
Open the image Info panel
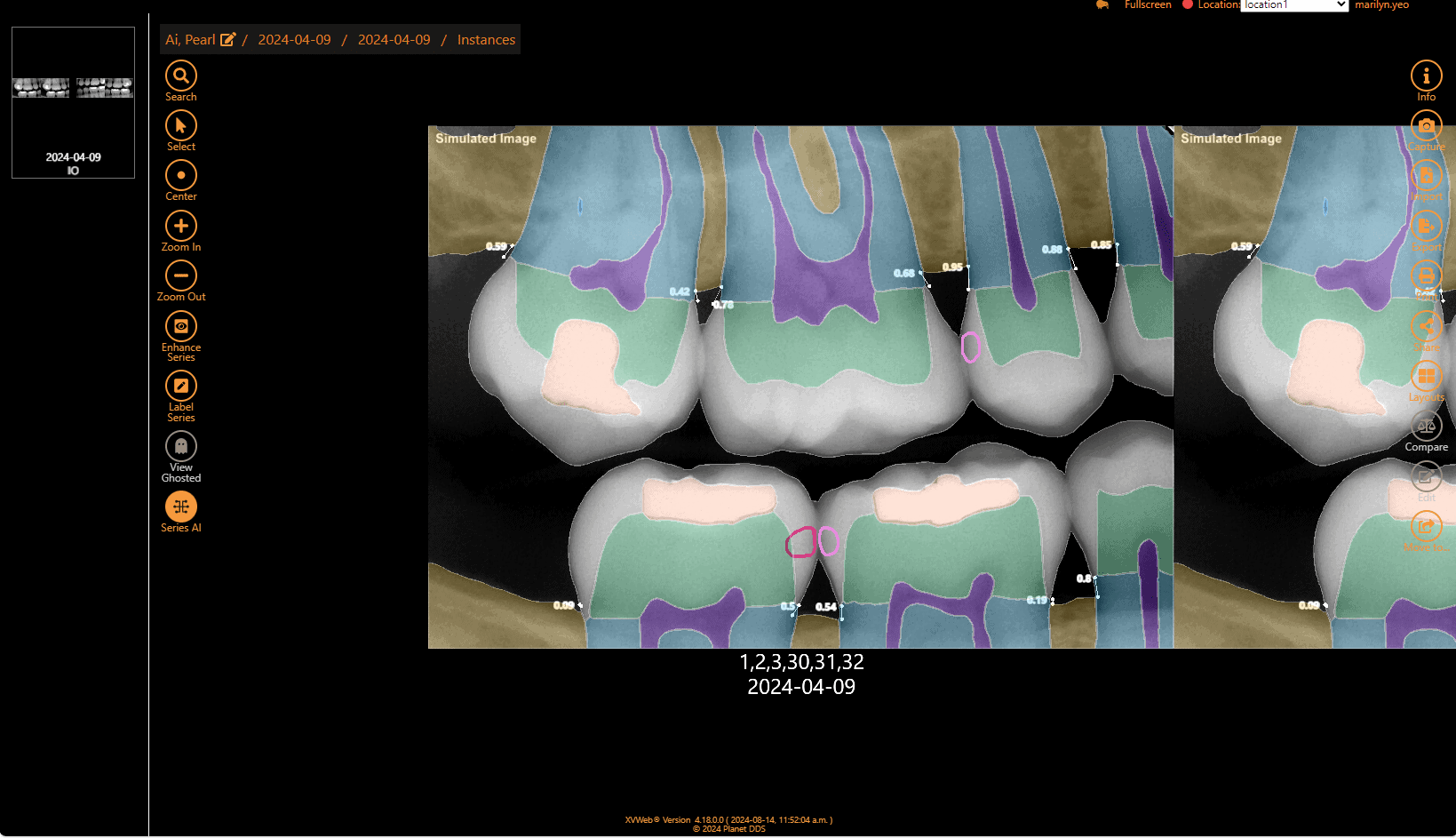point(1426,76)
